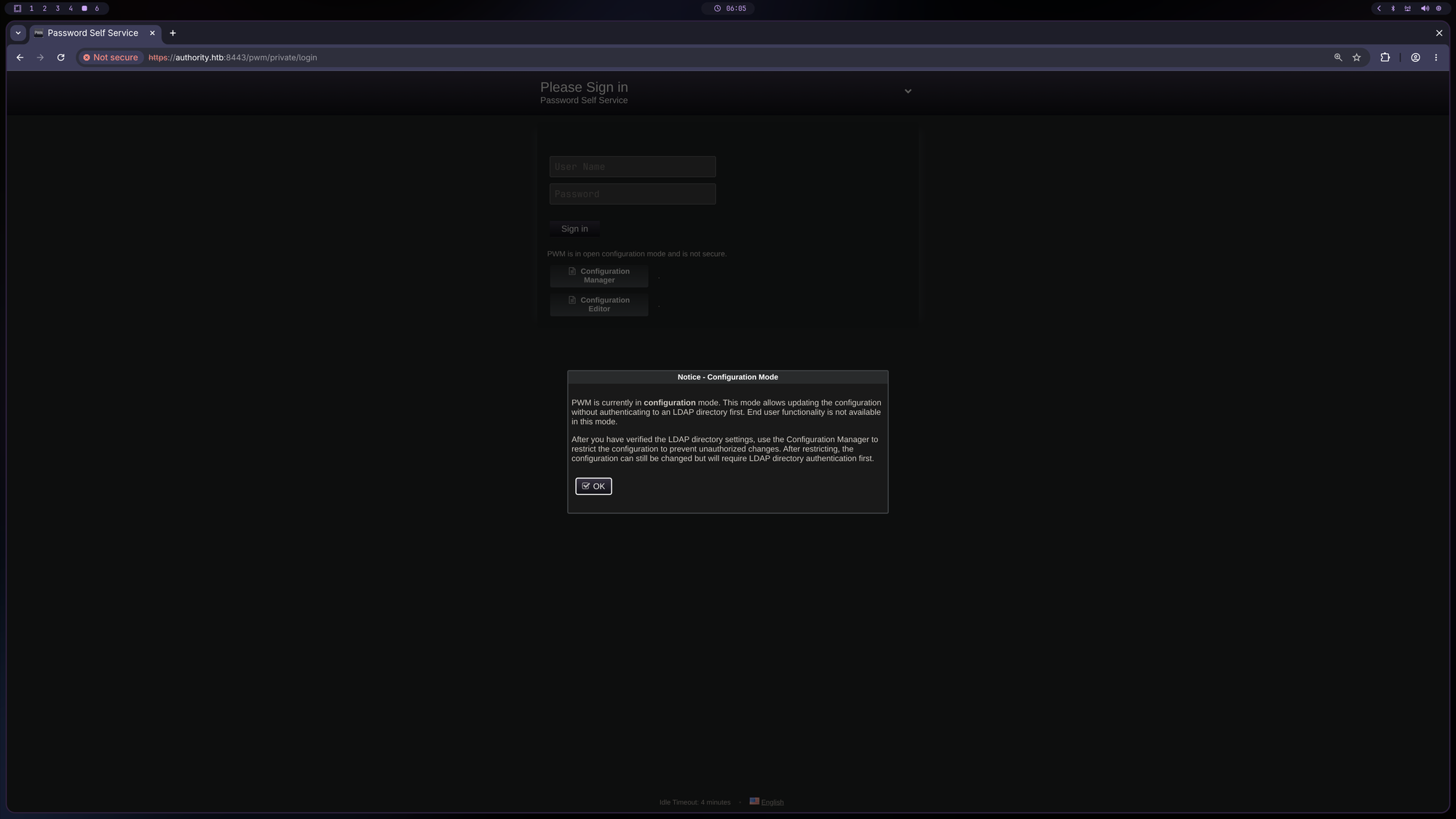The width and height of the screenshot is (1456, 819).
Task: Open the Extensions puzzle icon
Action: click(x=1385, y=58)
